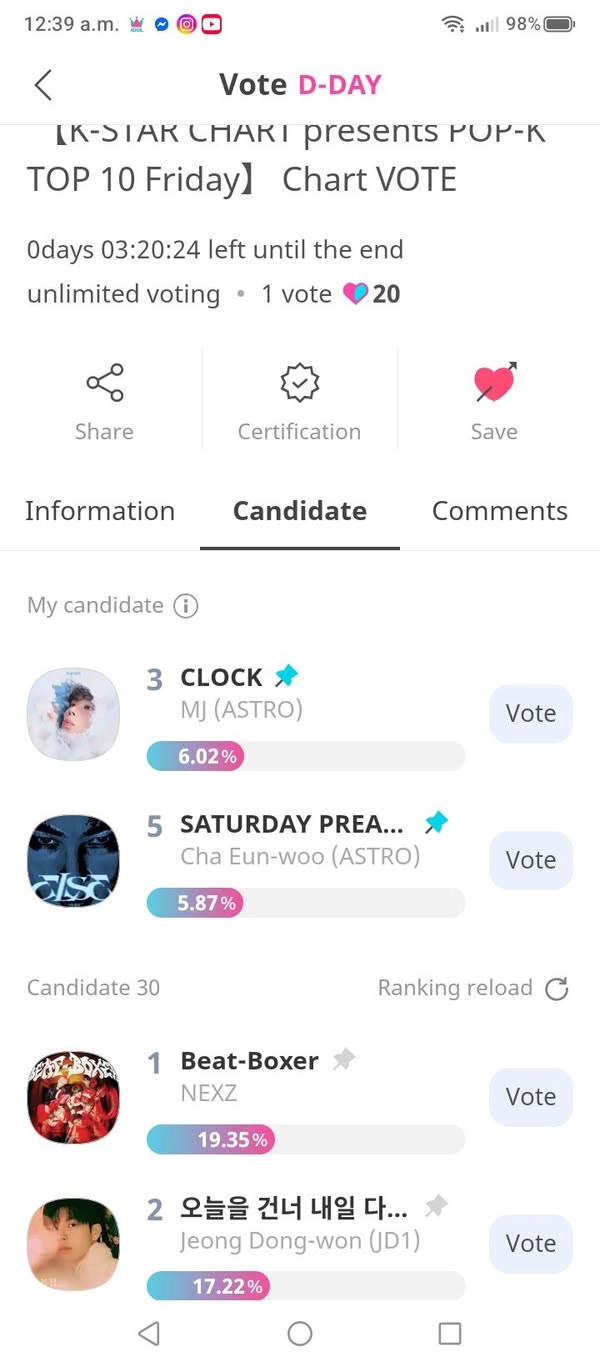Tap the Save heart icon
Screen dimensions: 600x1367
click(x=494, y=383)
